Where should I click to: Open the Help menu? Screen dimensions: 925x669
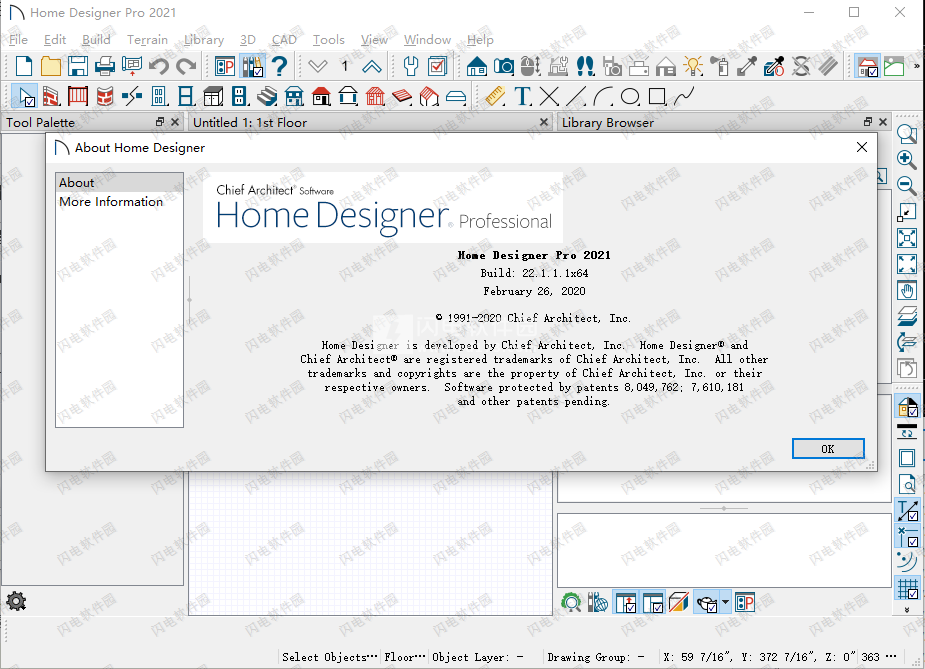[x=480, y=40]
